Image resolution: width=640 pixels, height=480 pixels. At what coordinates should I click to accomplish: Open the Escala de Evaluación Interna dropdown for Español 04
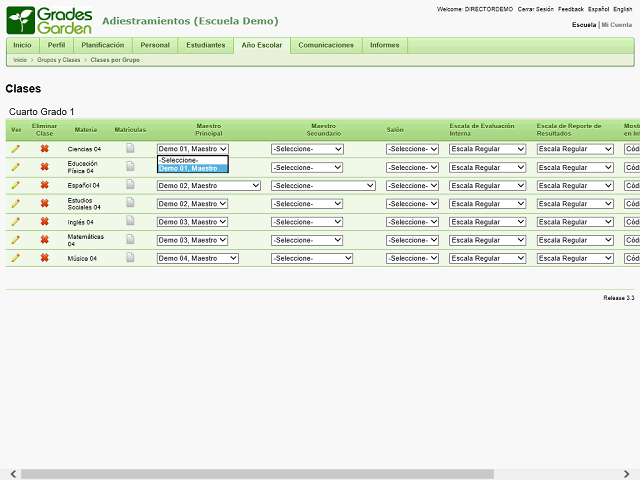pos(487,186)
